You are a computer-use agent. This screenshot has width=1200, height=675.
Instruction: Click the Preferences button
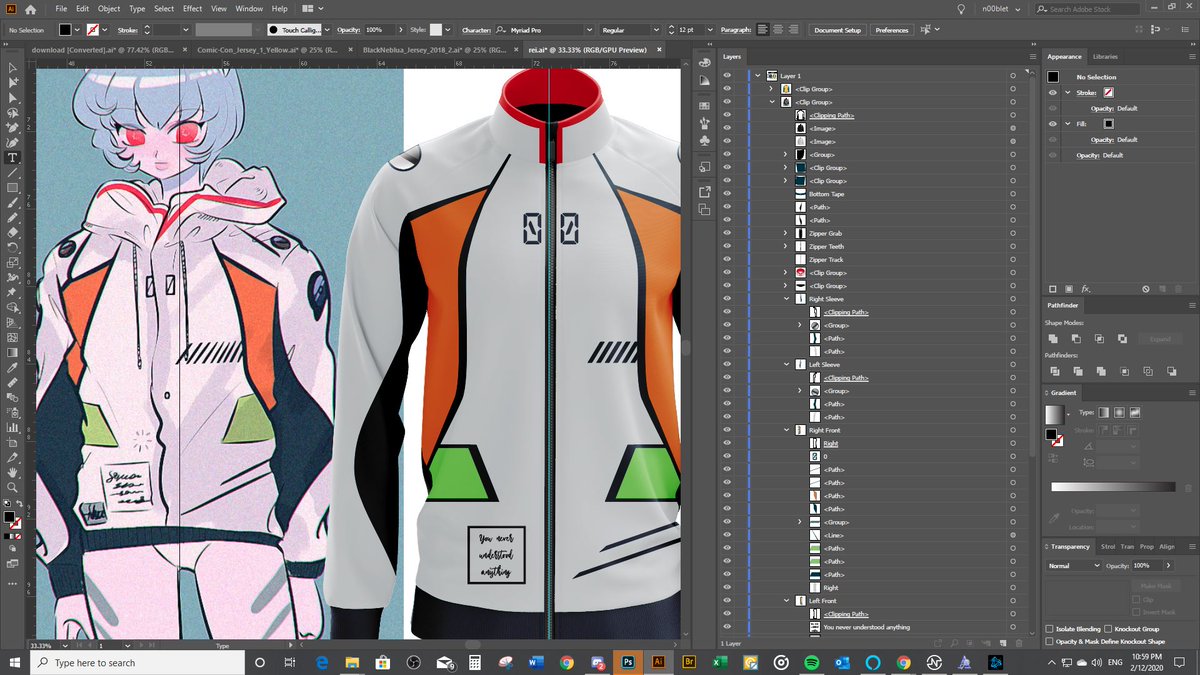coord(892,30)
